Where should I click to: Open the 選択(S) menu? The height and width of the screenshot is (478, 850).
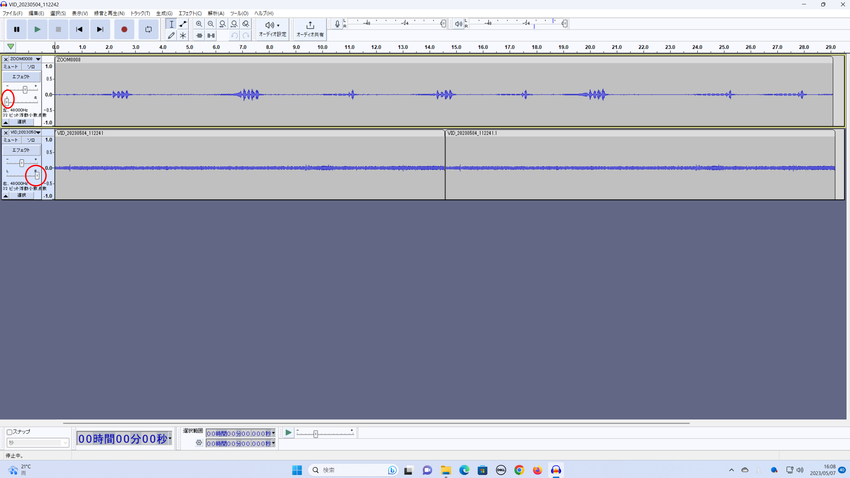point(58,13)
